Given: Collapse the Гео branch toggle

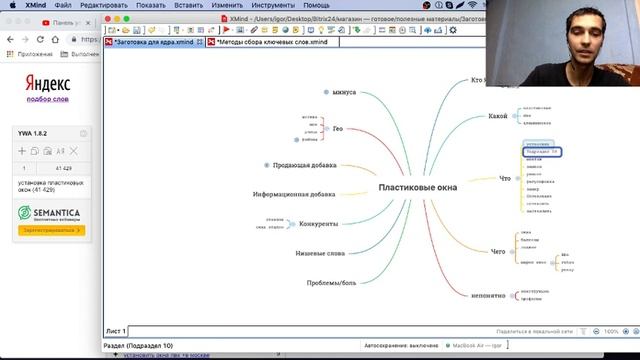Looking at the screenshot, I should [327, 129].
